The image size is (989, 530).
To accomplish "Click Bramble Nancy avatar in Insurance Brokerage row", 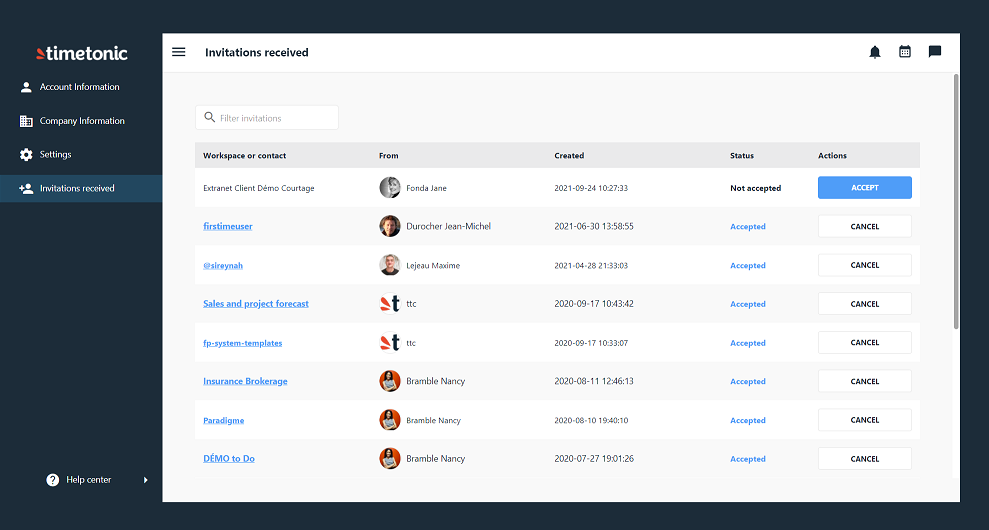I will point(390,381).
